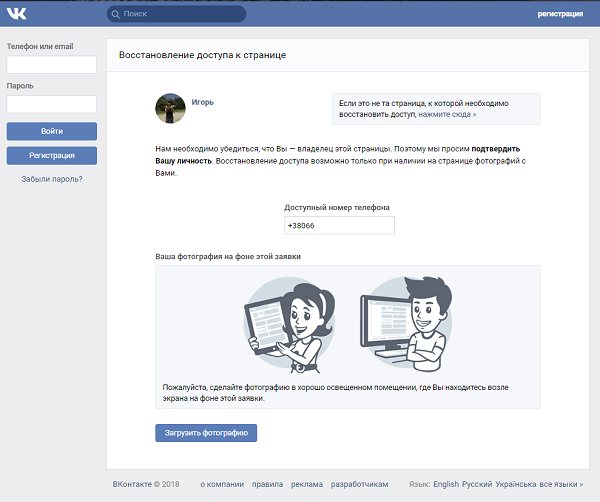Click the magnifier icon in the search bar
Viewport: 600px width, 502px height.
click(116, 15)
